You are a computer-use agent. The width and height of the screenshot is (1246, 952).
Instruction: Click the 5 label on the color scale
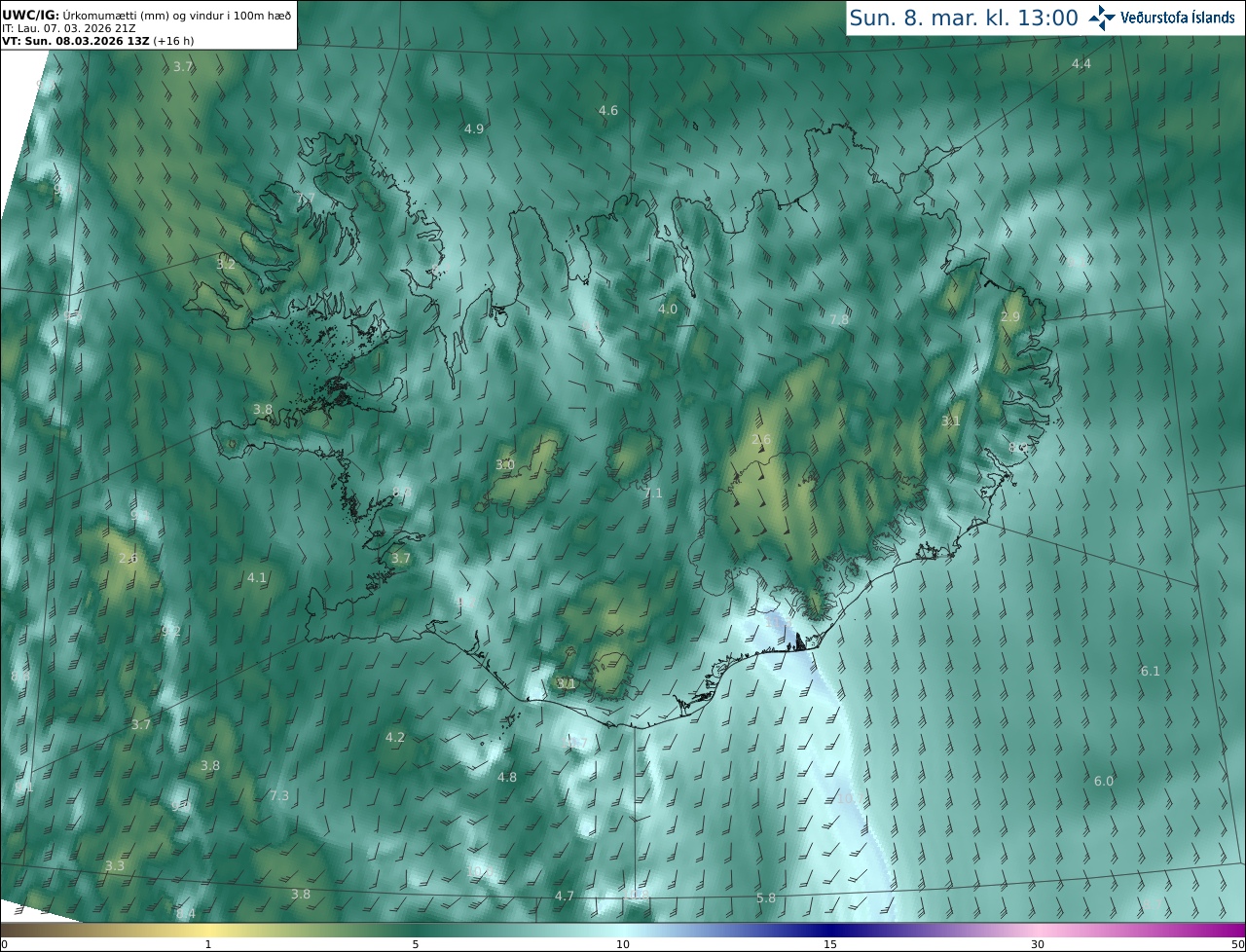point(416,944)
